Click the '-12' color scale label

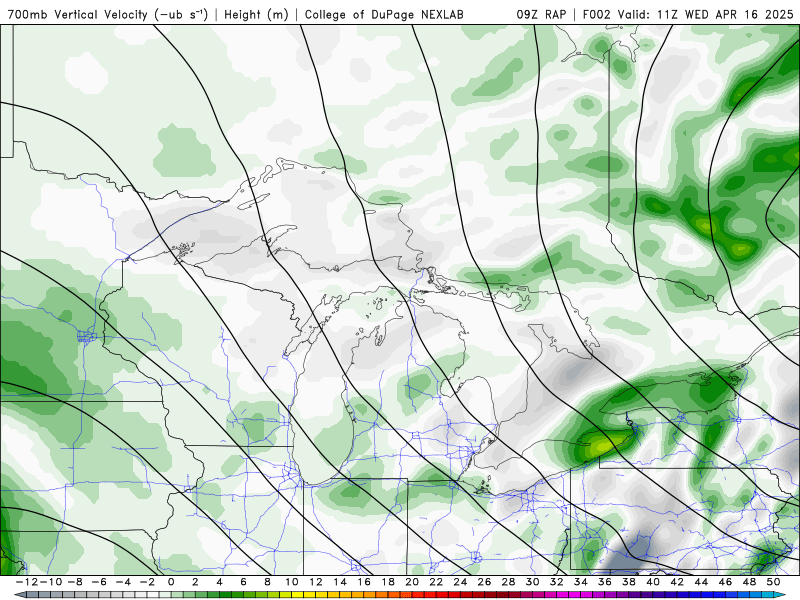click(26, 582)
